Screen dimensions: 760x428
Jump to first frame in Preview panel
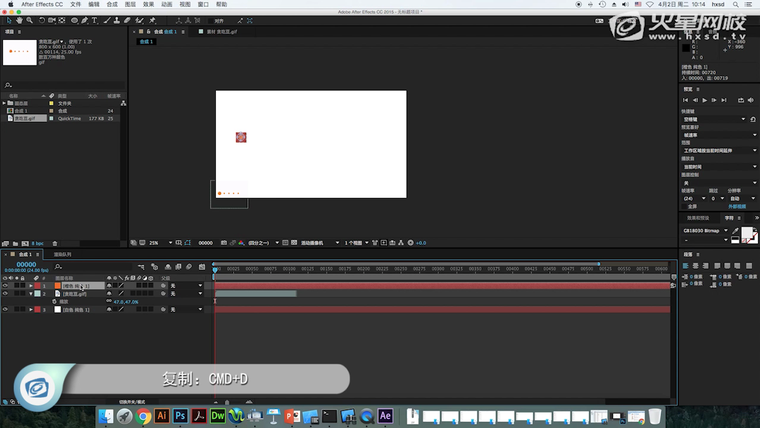[x=685, y=100]
